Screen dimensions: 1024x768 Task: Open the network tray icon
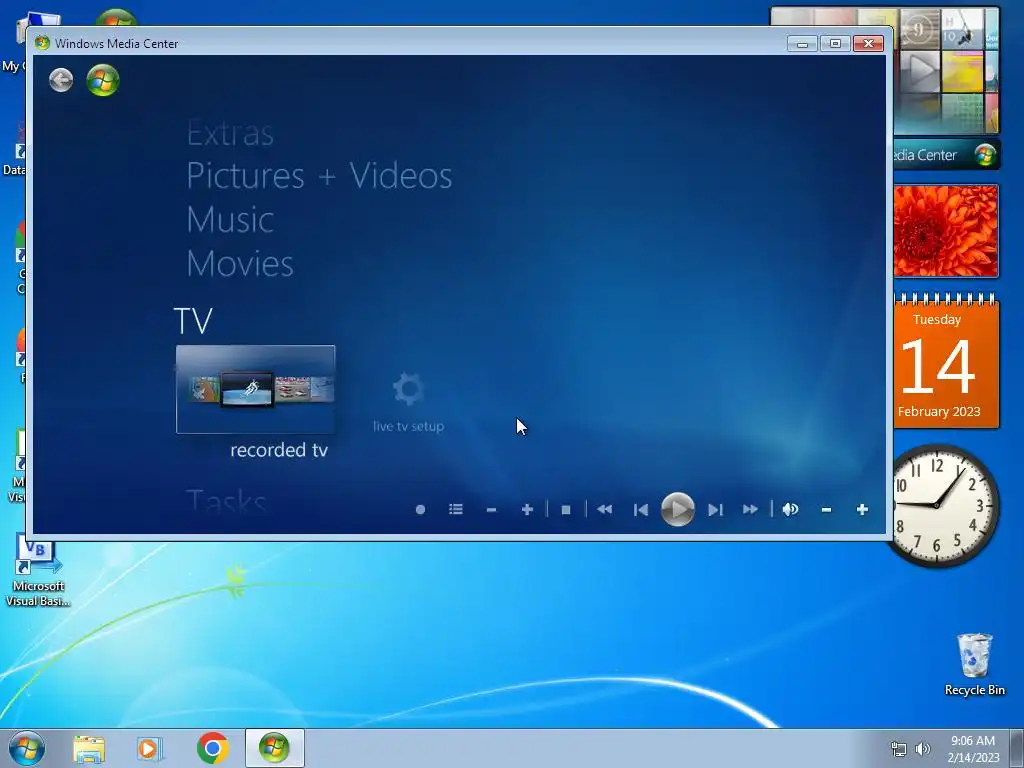[x=899, y=749]
